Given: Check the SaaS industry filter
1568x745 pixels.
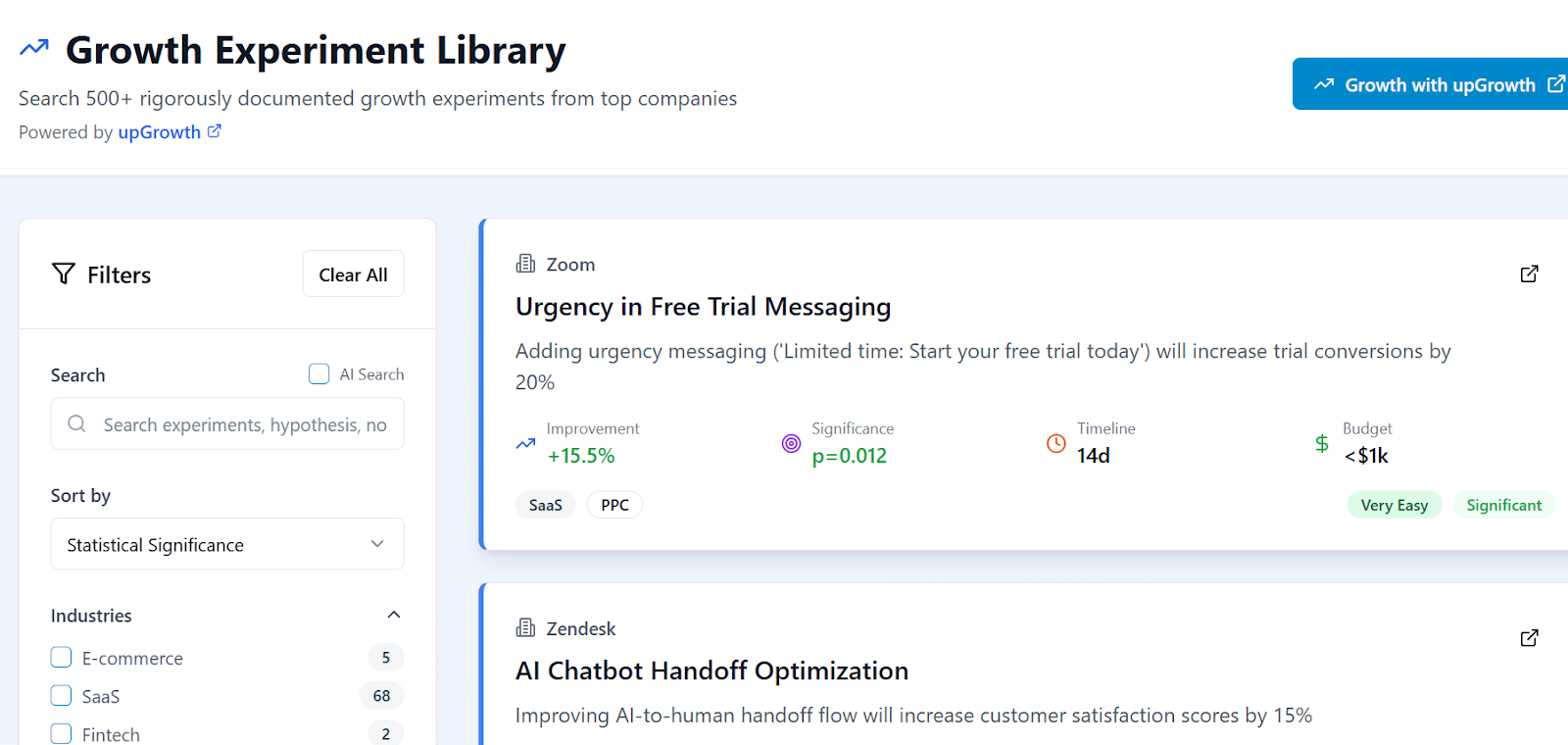Looking at the screenshot, I should (62, 696).
